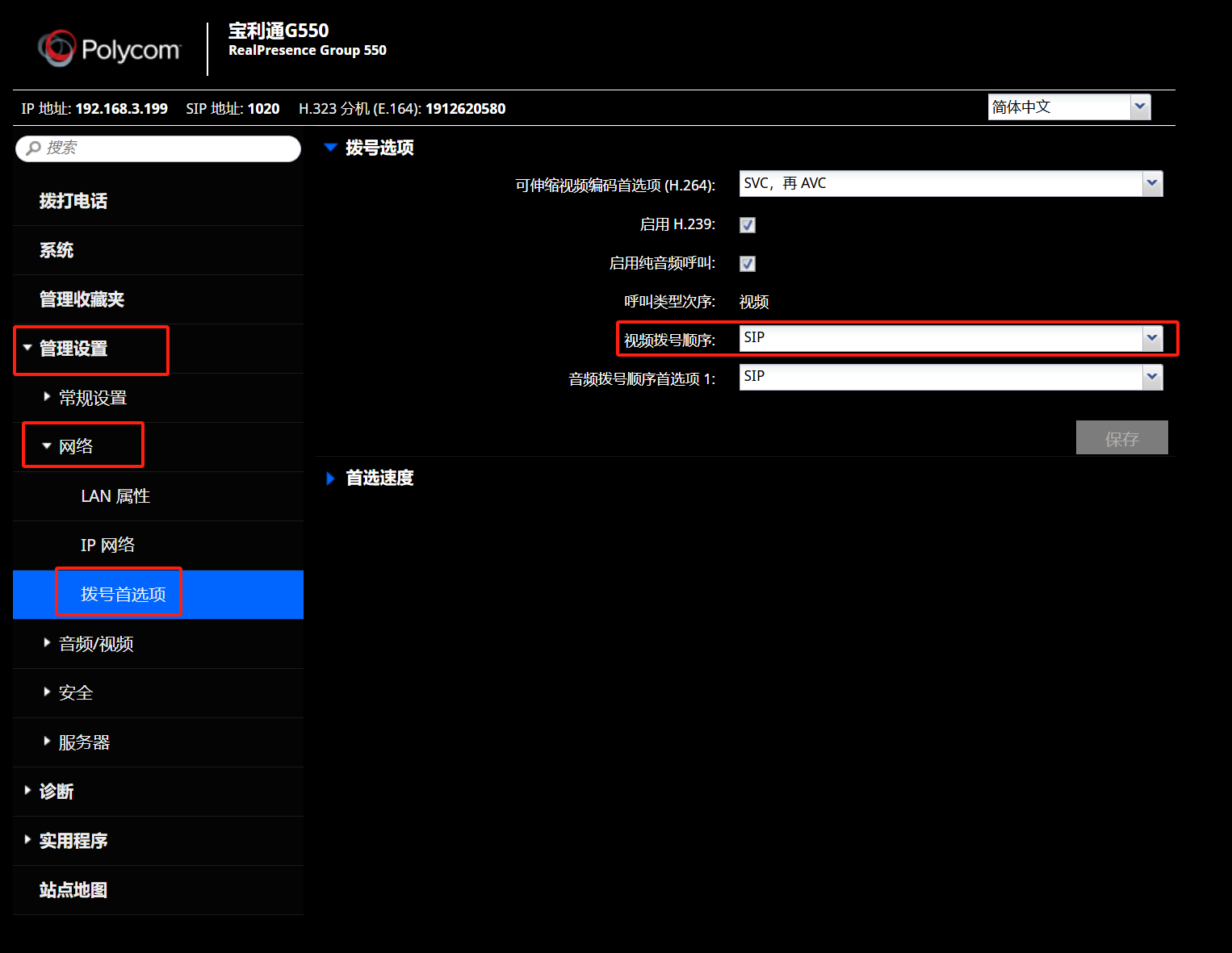Open the 系统 menu item

tap(57, 250)
